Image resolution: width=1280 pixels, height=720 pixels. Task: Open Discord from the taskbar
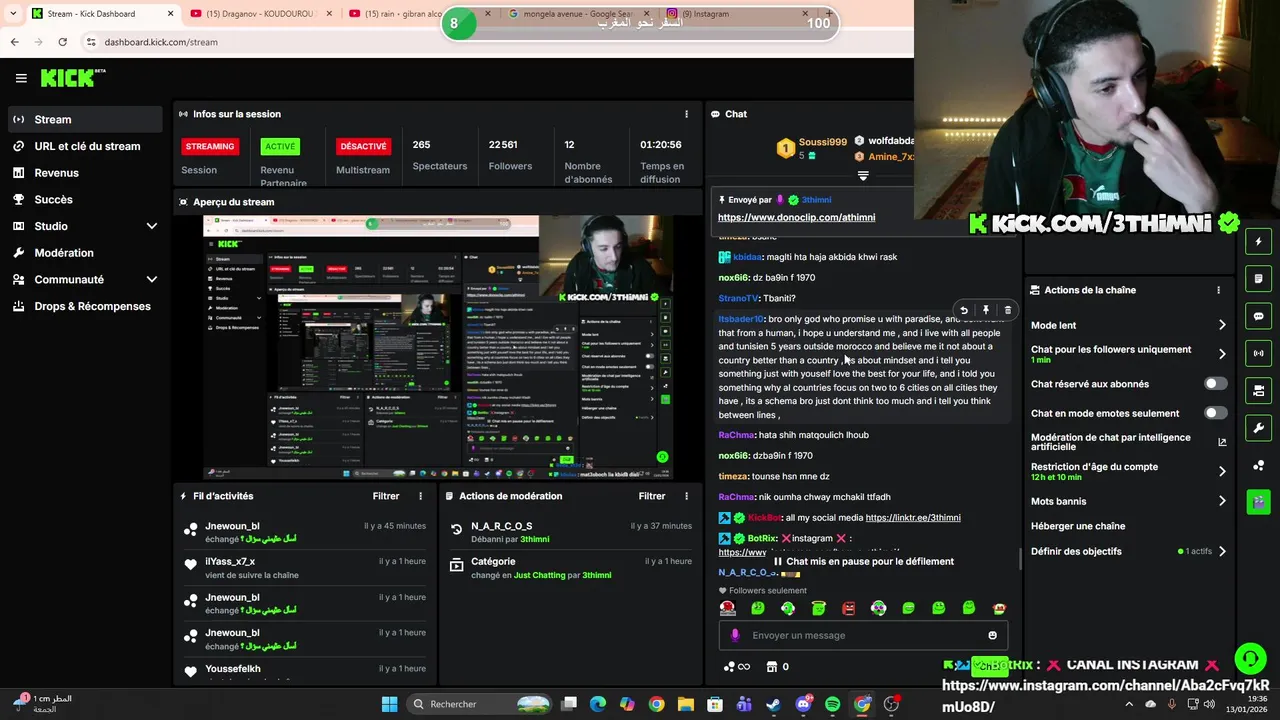coord(803,704)
